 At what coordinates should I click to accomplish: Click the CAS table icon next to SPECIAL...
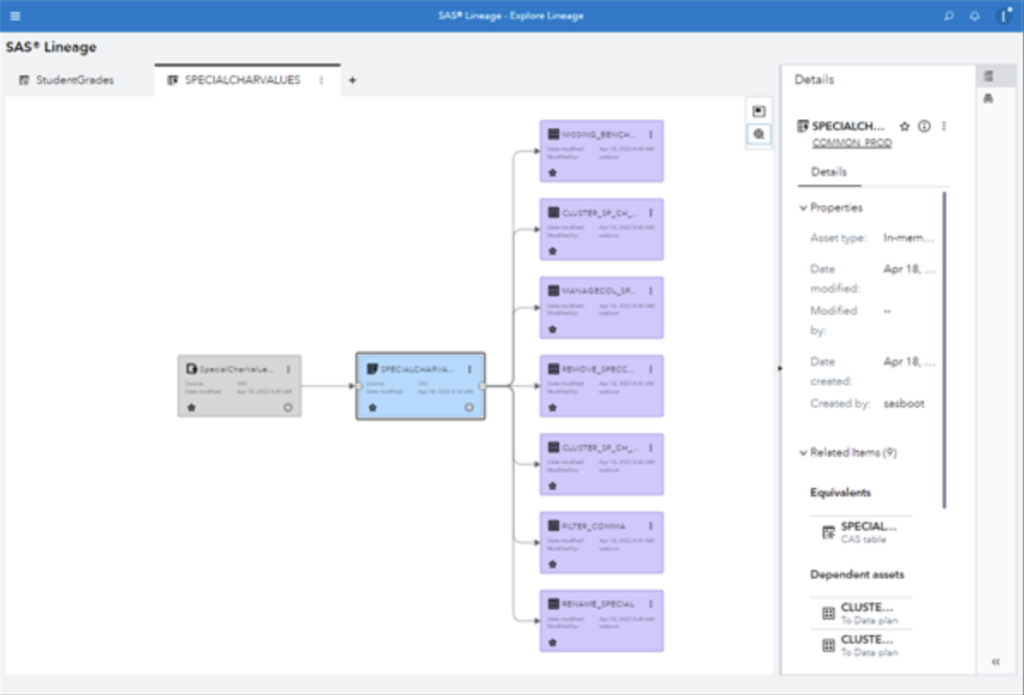click(x=828, y=532)
